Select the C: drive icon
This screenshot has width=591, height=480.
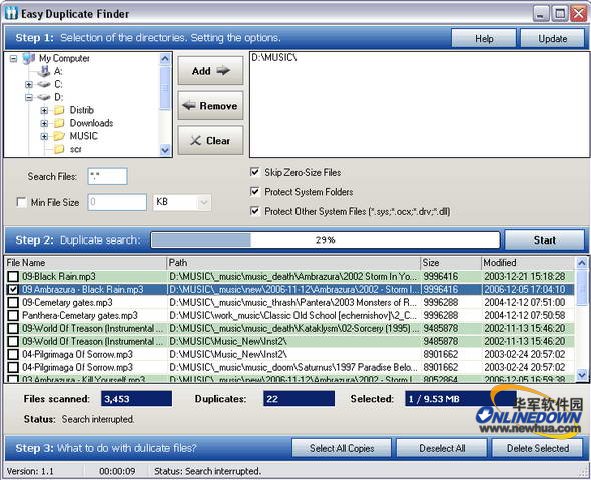click(x=44, y=84)
